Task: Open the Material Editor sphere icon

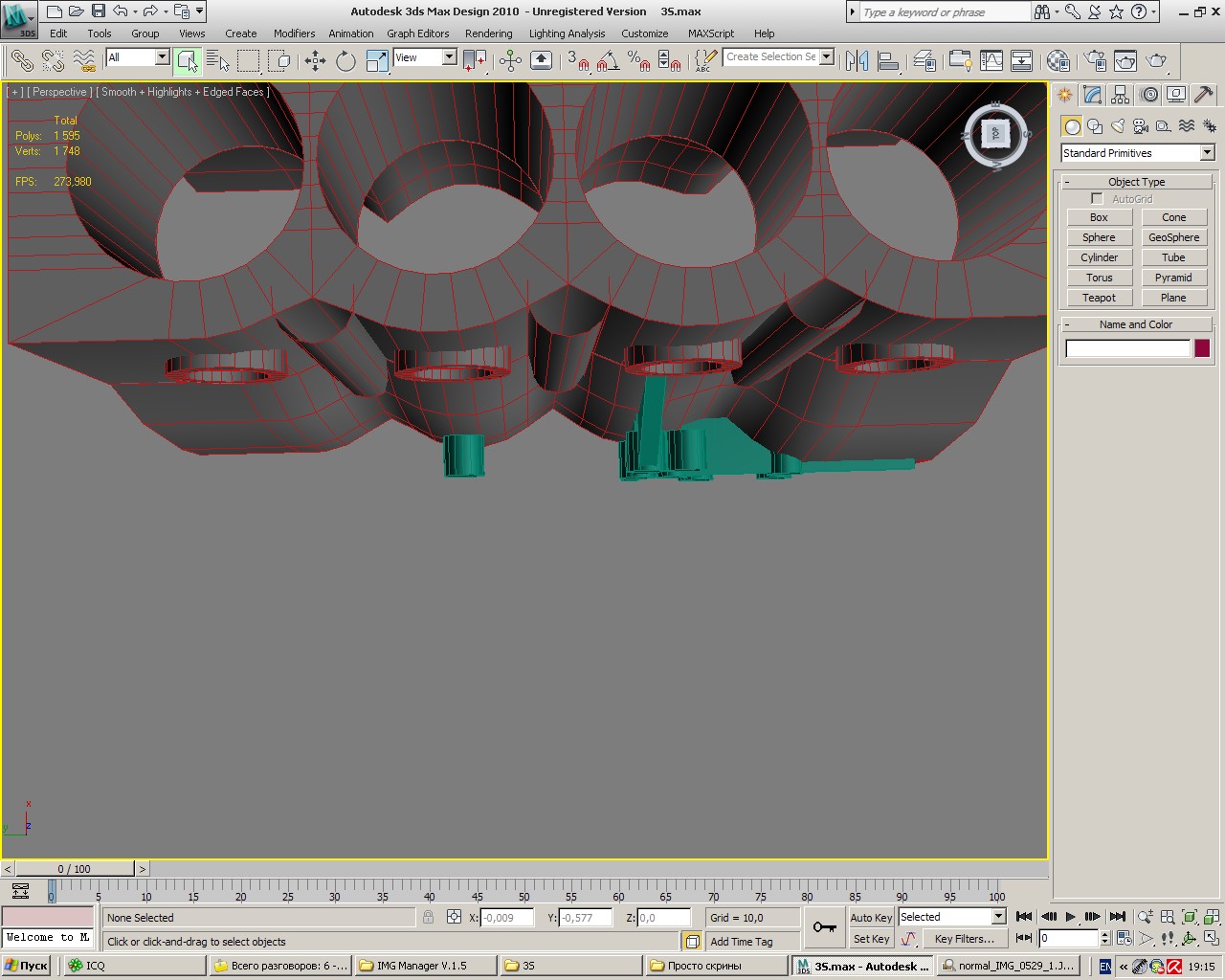Action: pyautogui.click(x=1058, y=61)
